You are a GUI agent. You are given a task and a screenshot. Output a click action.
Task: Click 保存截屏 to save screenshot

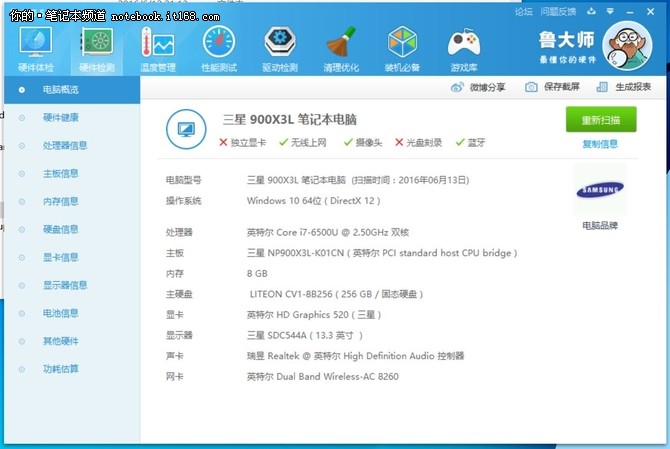(552, 88)
